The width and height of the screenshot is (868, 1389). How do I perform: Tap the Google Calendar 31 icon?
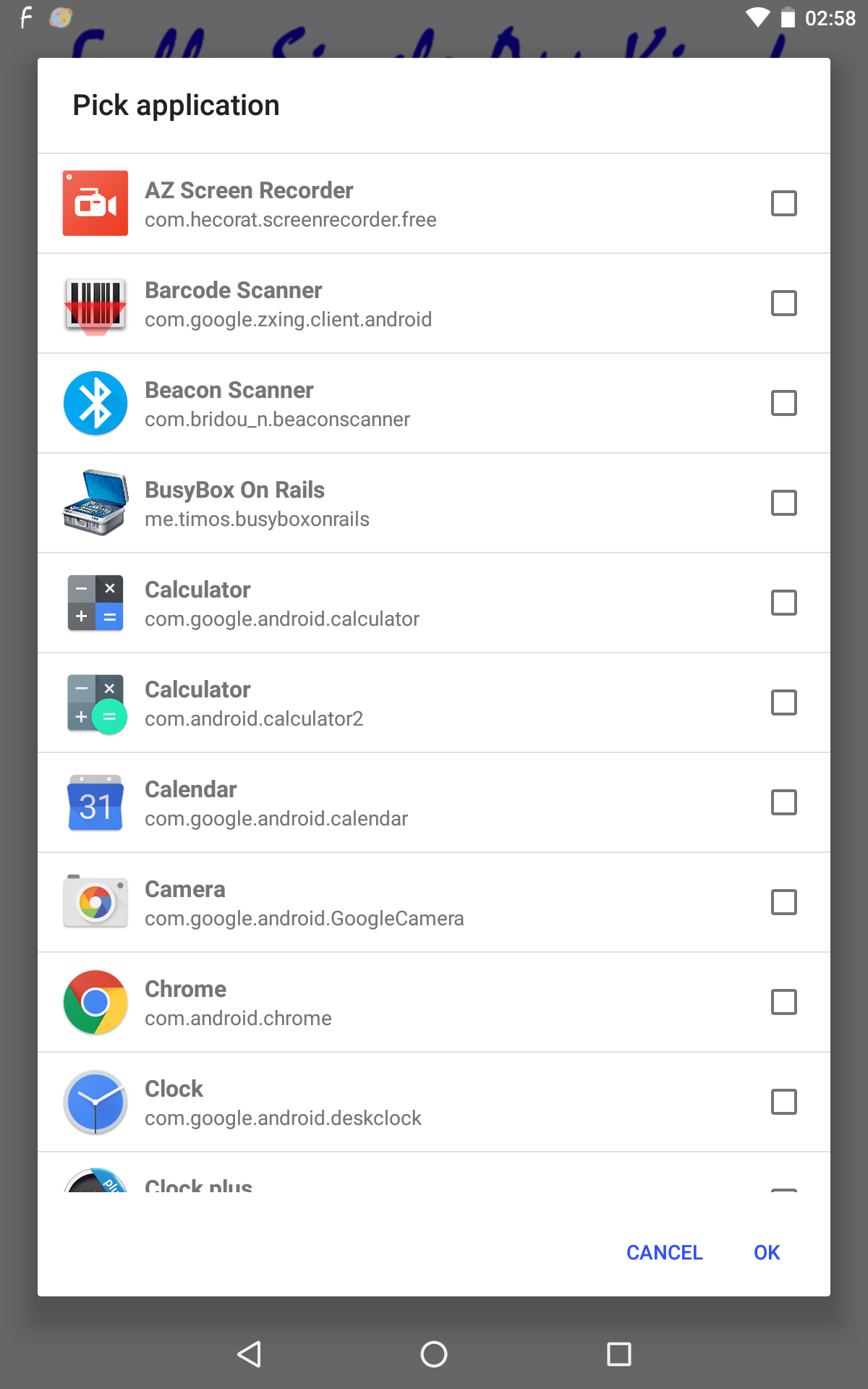(x=95, y=802)
